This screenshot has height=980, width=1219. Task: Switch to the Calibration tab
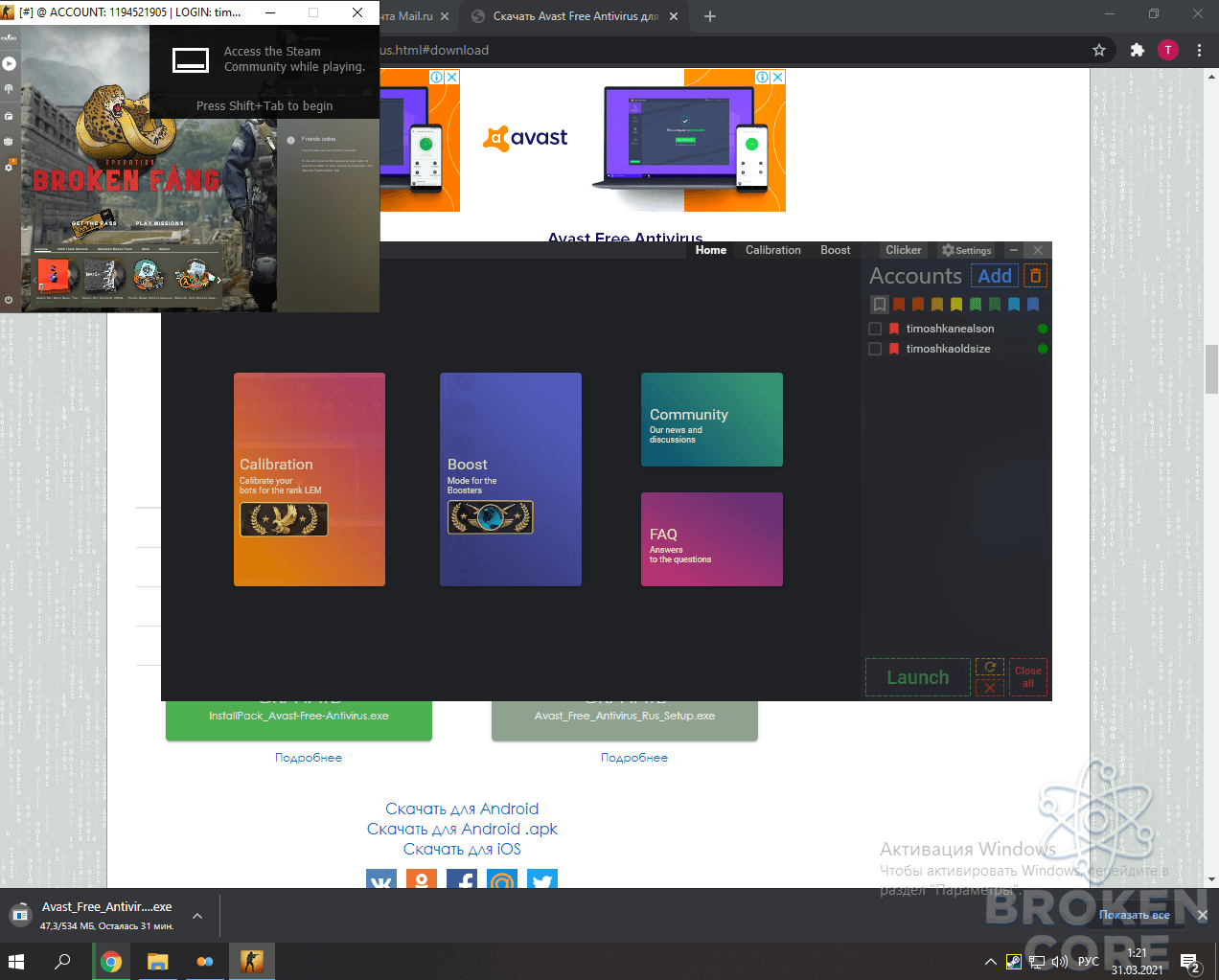click(773, 250)
